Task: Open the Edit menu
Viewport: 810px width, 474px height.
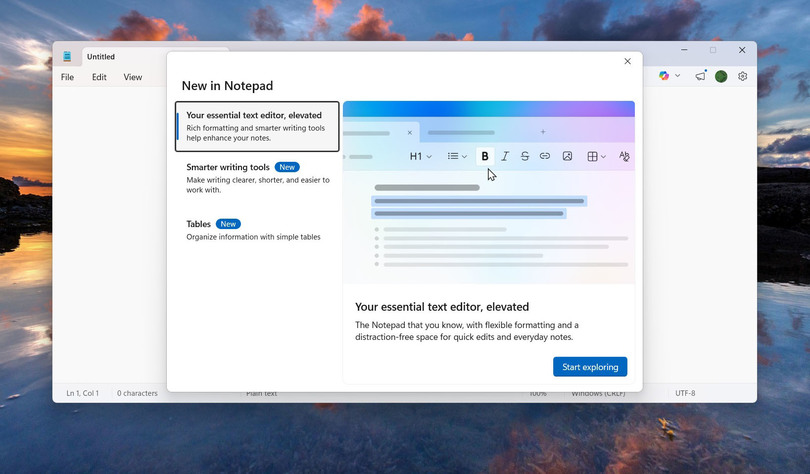Action: pos(99,77)
